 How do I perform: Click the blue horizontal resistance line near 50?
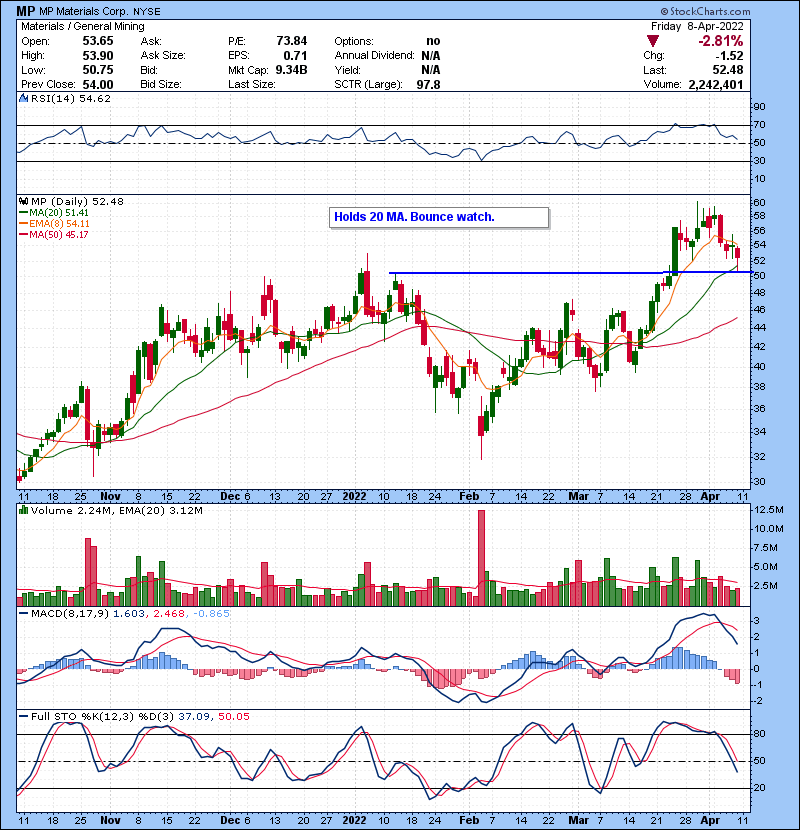tap(571, 273)
